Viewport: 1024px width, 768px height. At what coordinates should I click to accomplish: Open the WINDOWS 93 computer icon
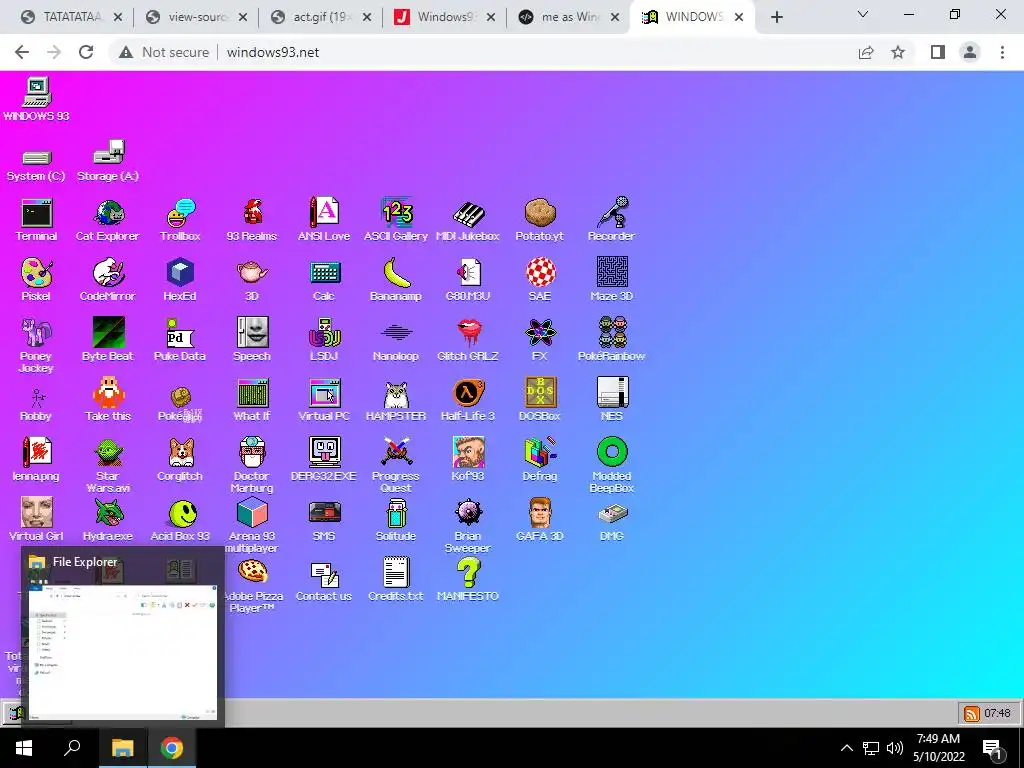pyautogui.click(x=37, y=99)
